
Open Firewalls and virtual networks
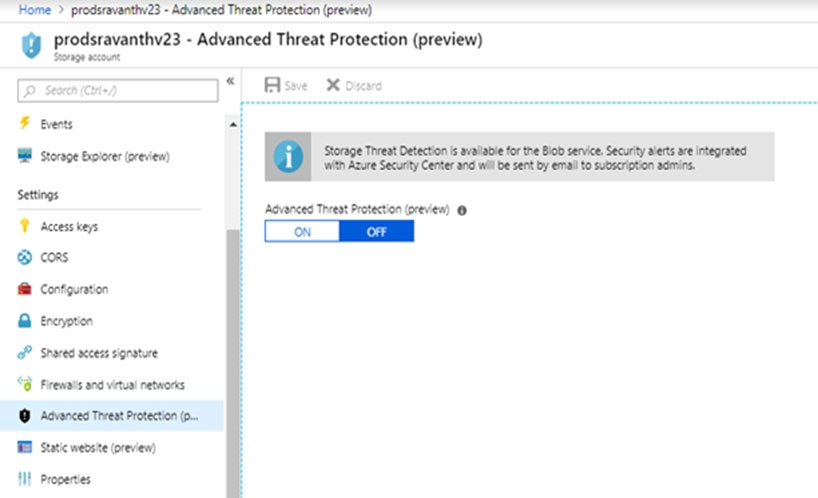[x=112, y=385]
